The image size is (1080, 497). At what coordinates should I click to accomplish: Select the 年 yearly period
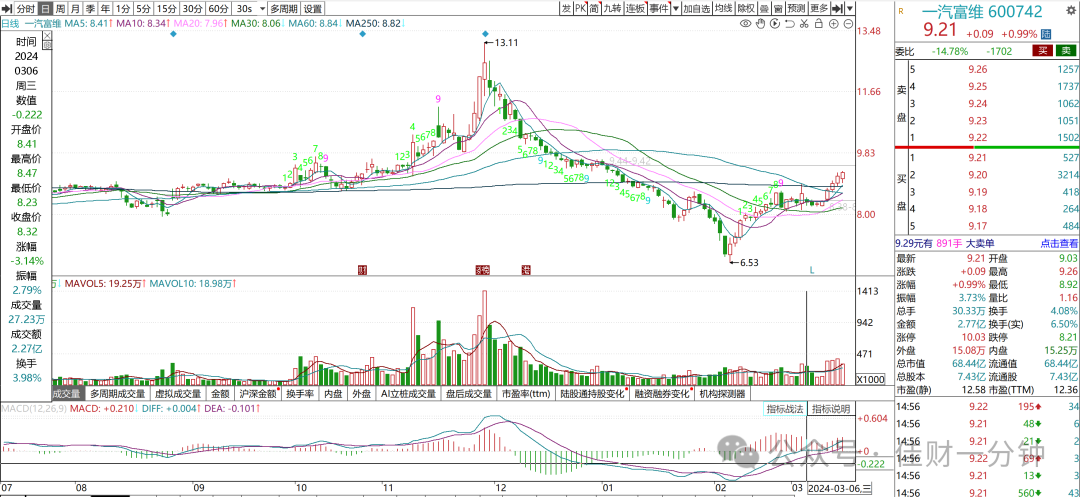105,9
